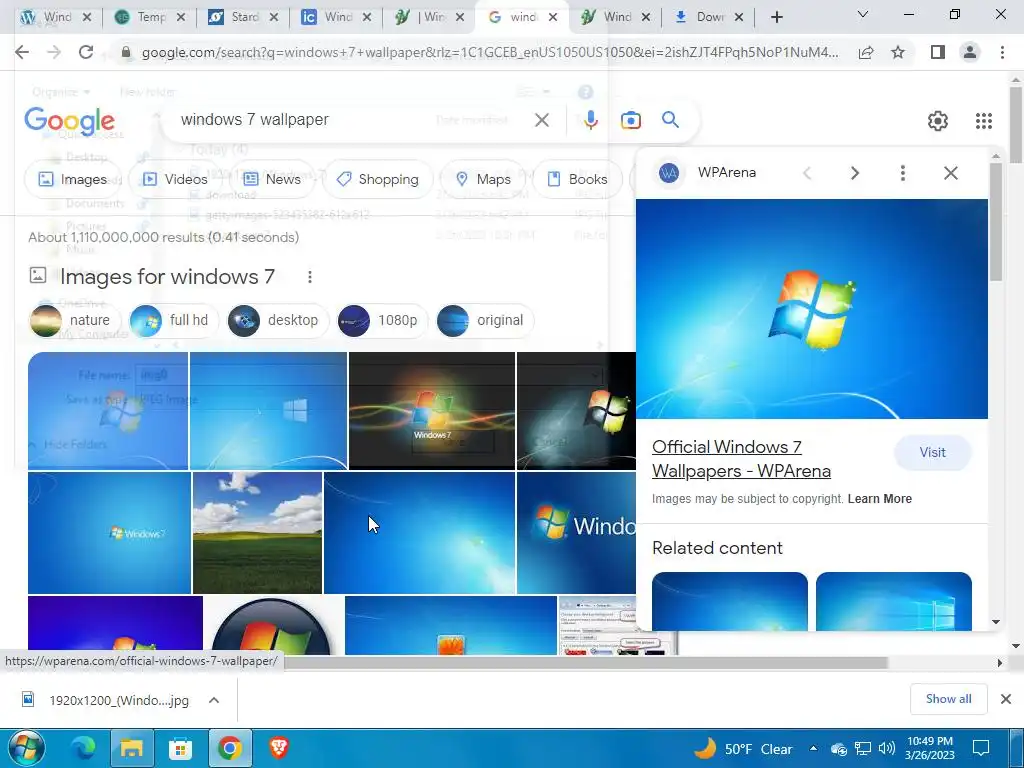
Task: Show all downloads
Action: 948,699
